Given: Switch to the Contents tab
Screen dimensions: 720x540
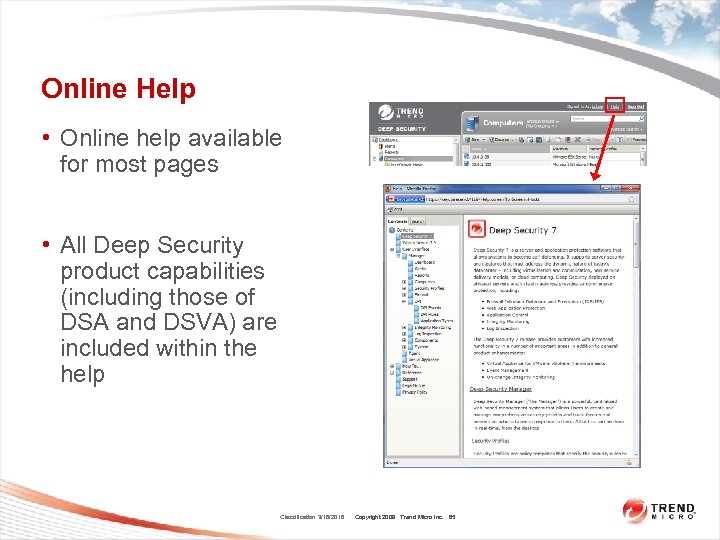Looking at the screenshot, I should (x=397, y=221).
